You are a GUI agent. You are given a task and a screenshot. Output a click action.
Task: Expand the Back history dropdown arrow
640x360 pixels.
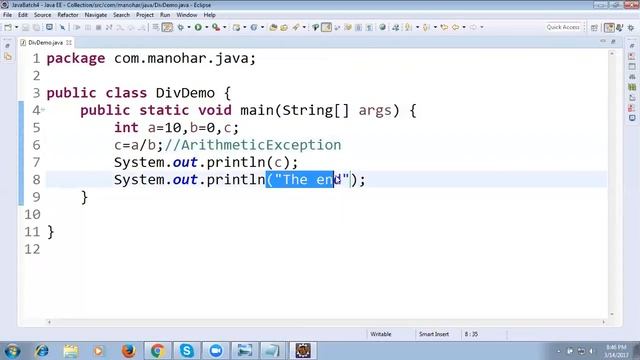click(464, 27)
